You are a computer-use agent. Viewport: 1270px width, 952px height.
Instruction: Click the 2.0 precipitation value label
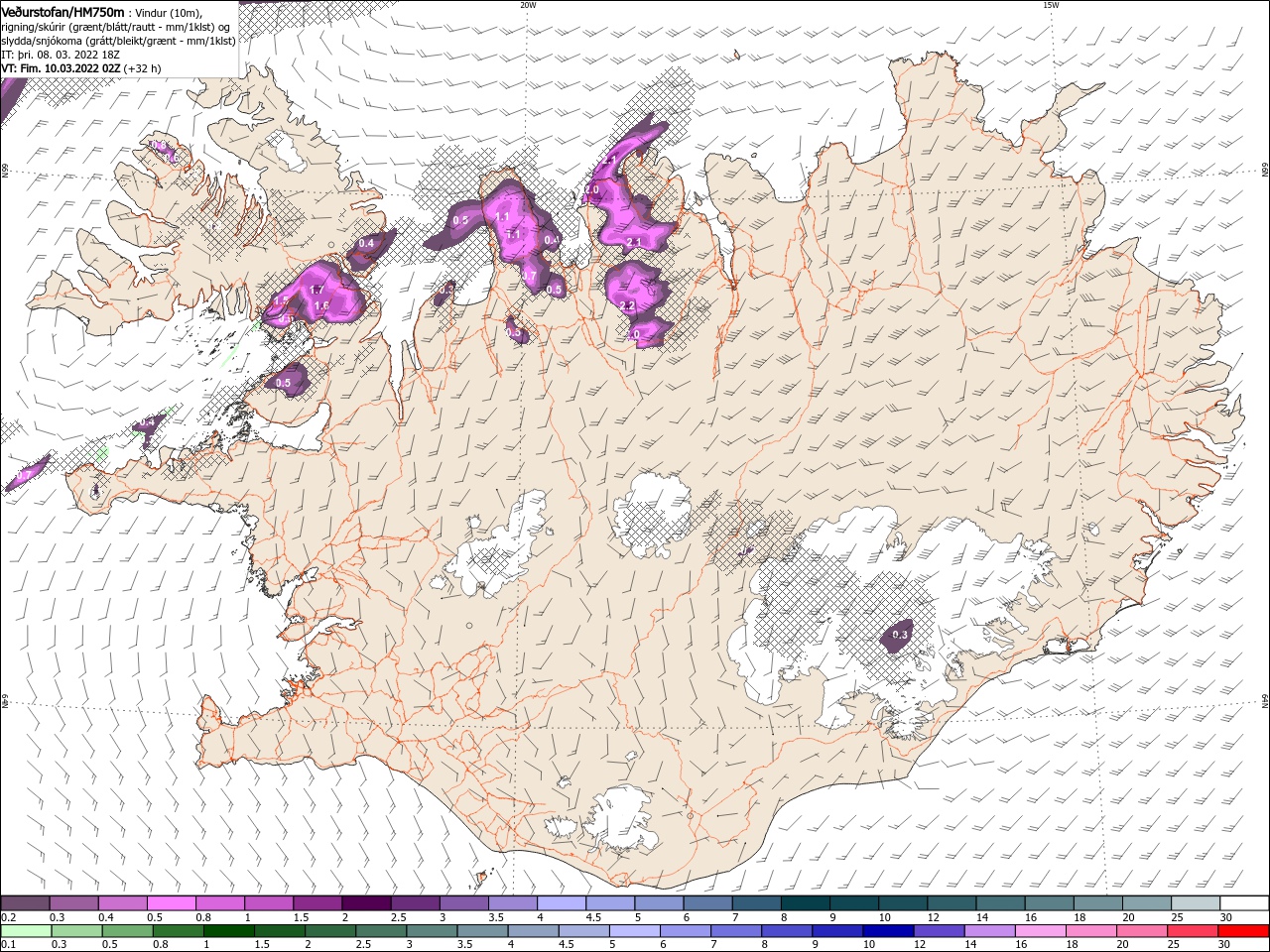592,189
